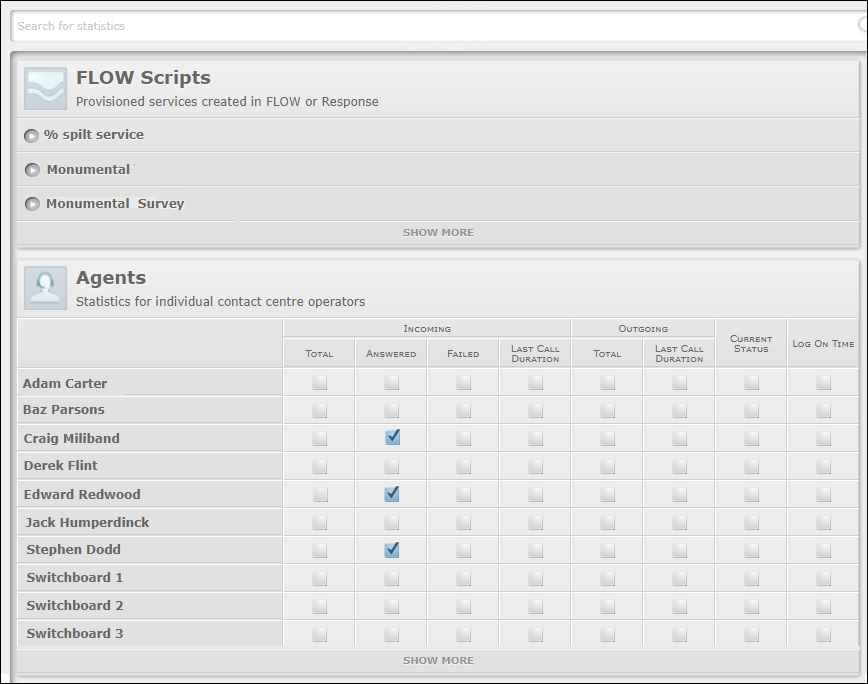The width and height of the screenshot is (868, 684).
Task: Show more Agents rows
Action: tap(438, 660)
